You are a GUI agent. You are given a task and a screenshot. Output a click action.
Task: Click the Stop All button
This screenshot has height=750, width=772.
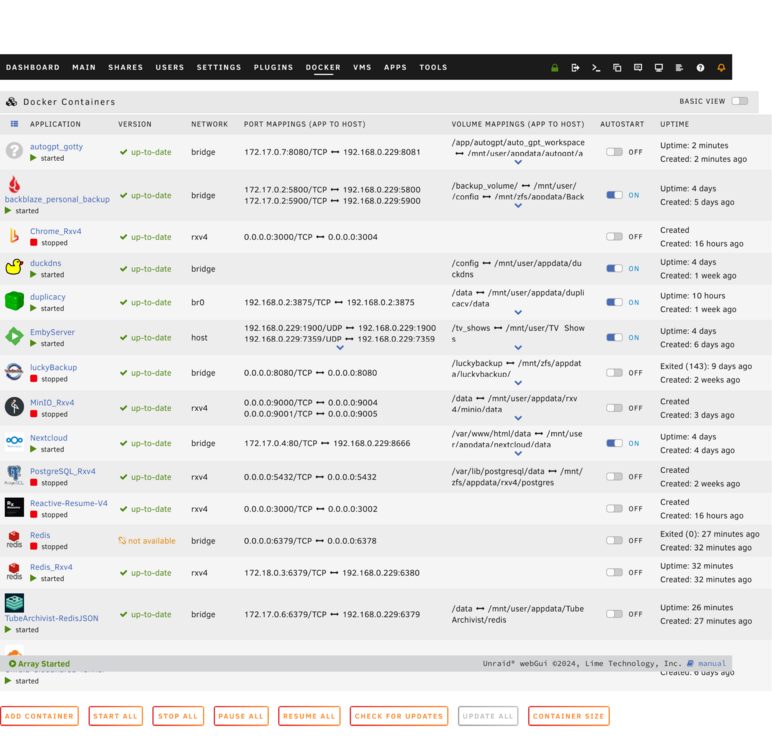point(178,716)
